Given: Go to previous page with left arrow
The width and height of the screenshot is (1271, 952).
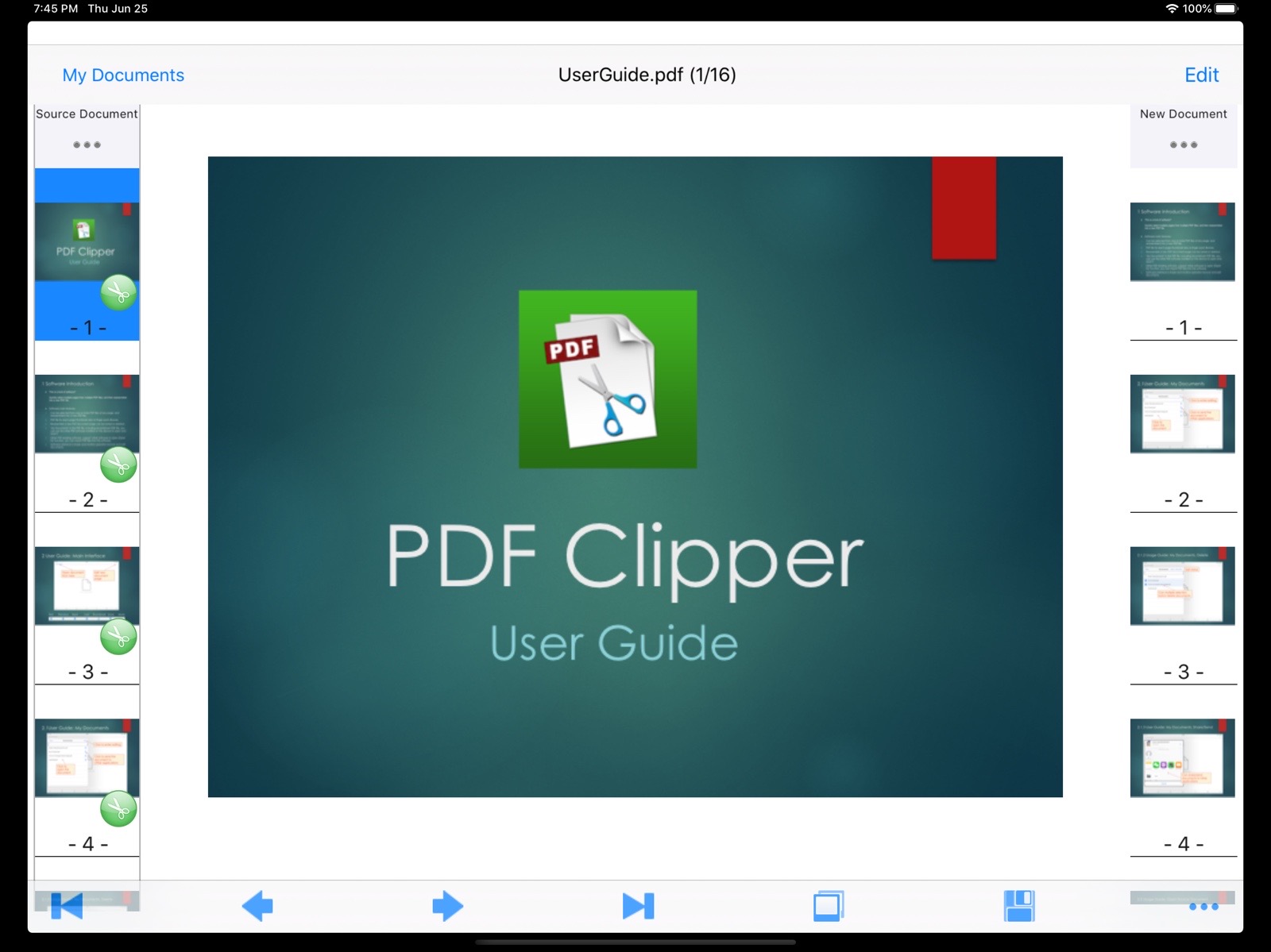Looking at the screenshot, I should 257,906.
